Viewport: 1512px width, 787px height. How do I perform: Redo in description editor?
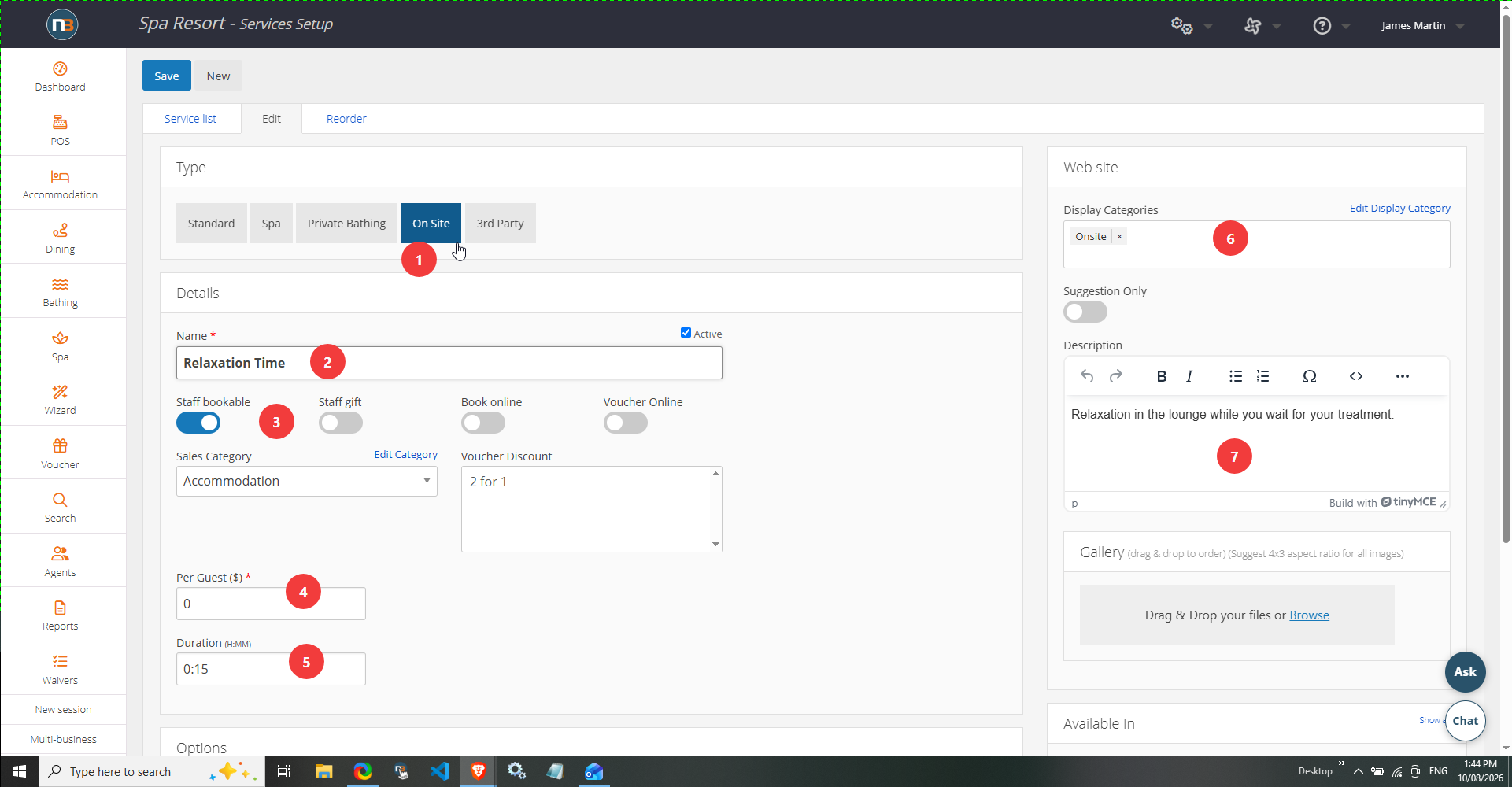pos(1116,376)
